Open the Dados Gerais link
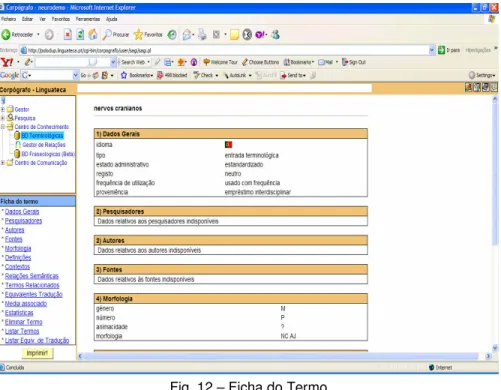This screenshot has height=390, width=501. tap(22, 212)
